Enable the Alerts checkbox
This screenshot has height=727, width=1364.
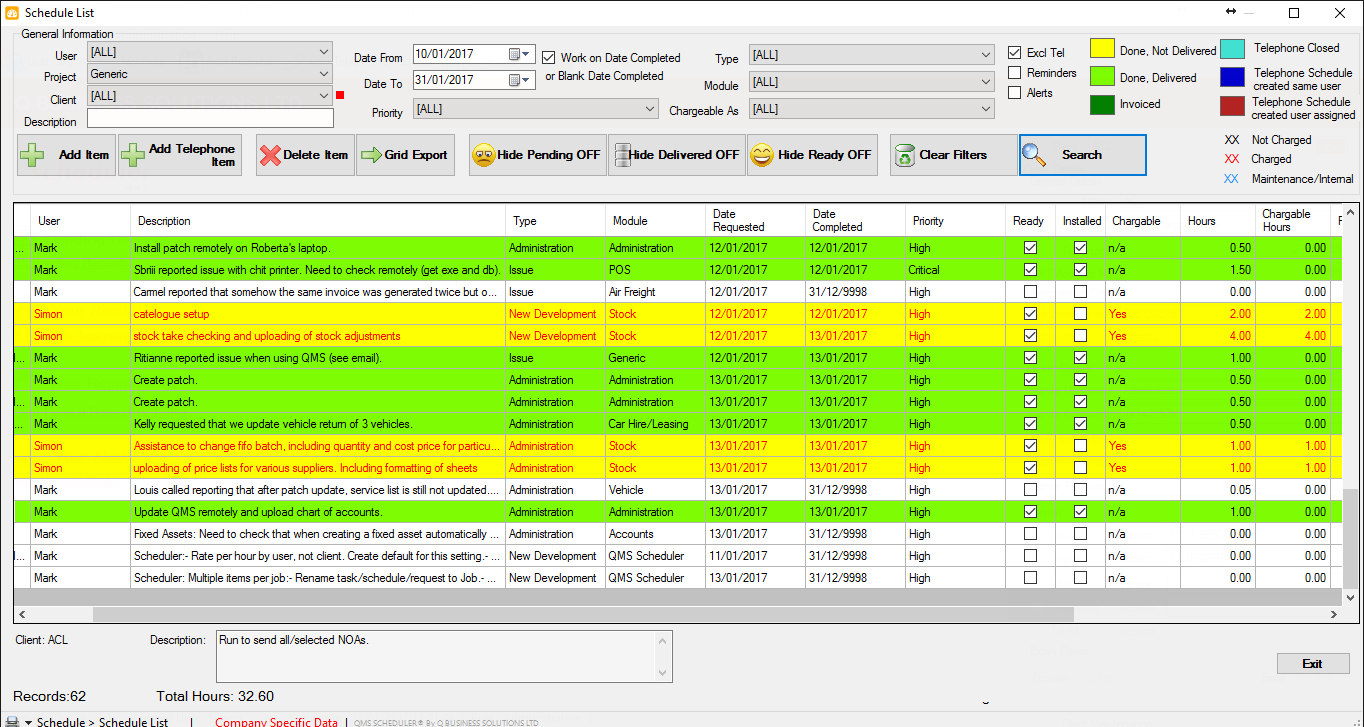tap(1014, 93)
